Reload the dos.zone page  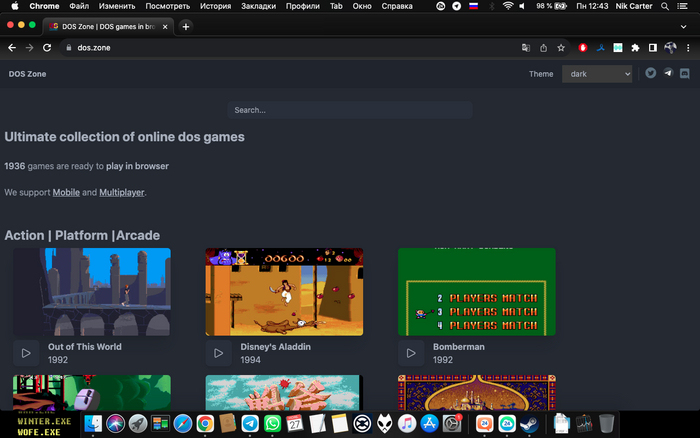[x=47, y=48]
